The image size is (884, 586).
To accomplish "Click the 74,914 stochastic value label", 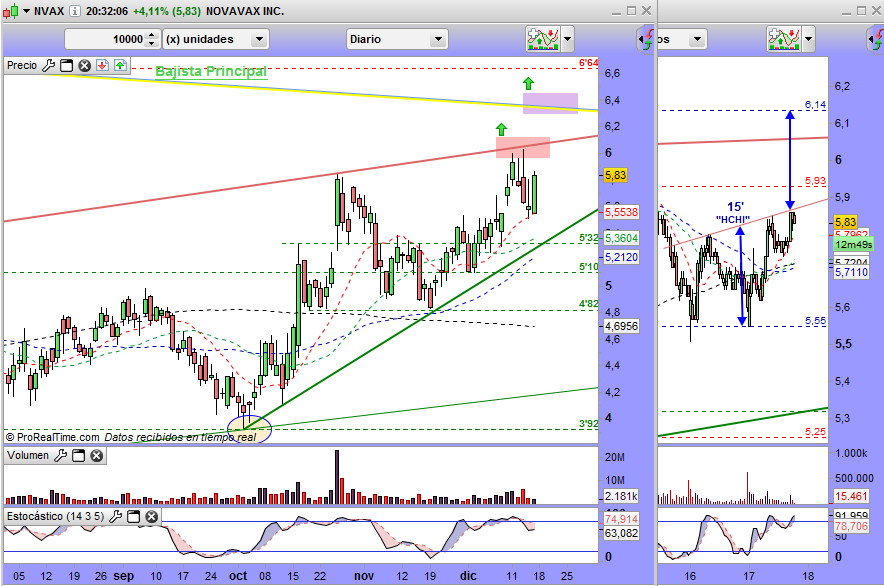I will point(621,519).
